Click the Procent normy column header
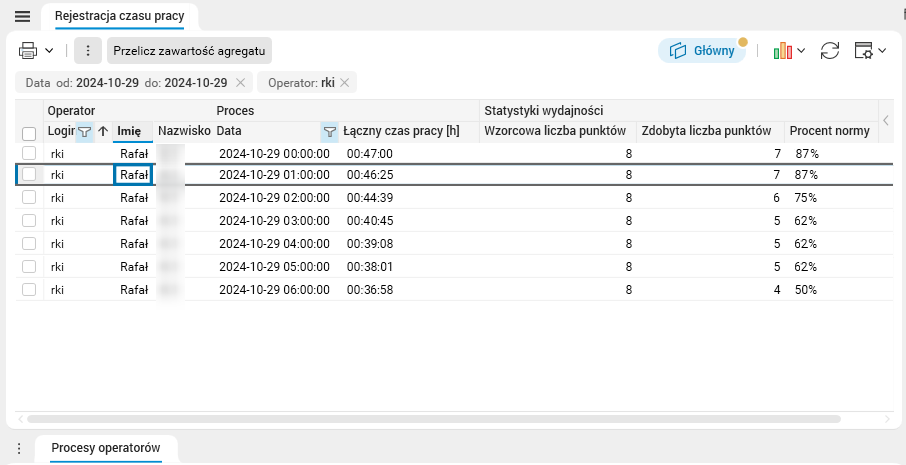The image size is (906, 465). (830, 131)
